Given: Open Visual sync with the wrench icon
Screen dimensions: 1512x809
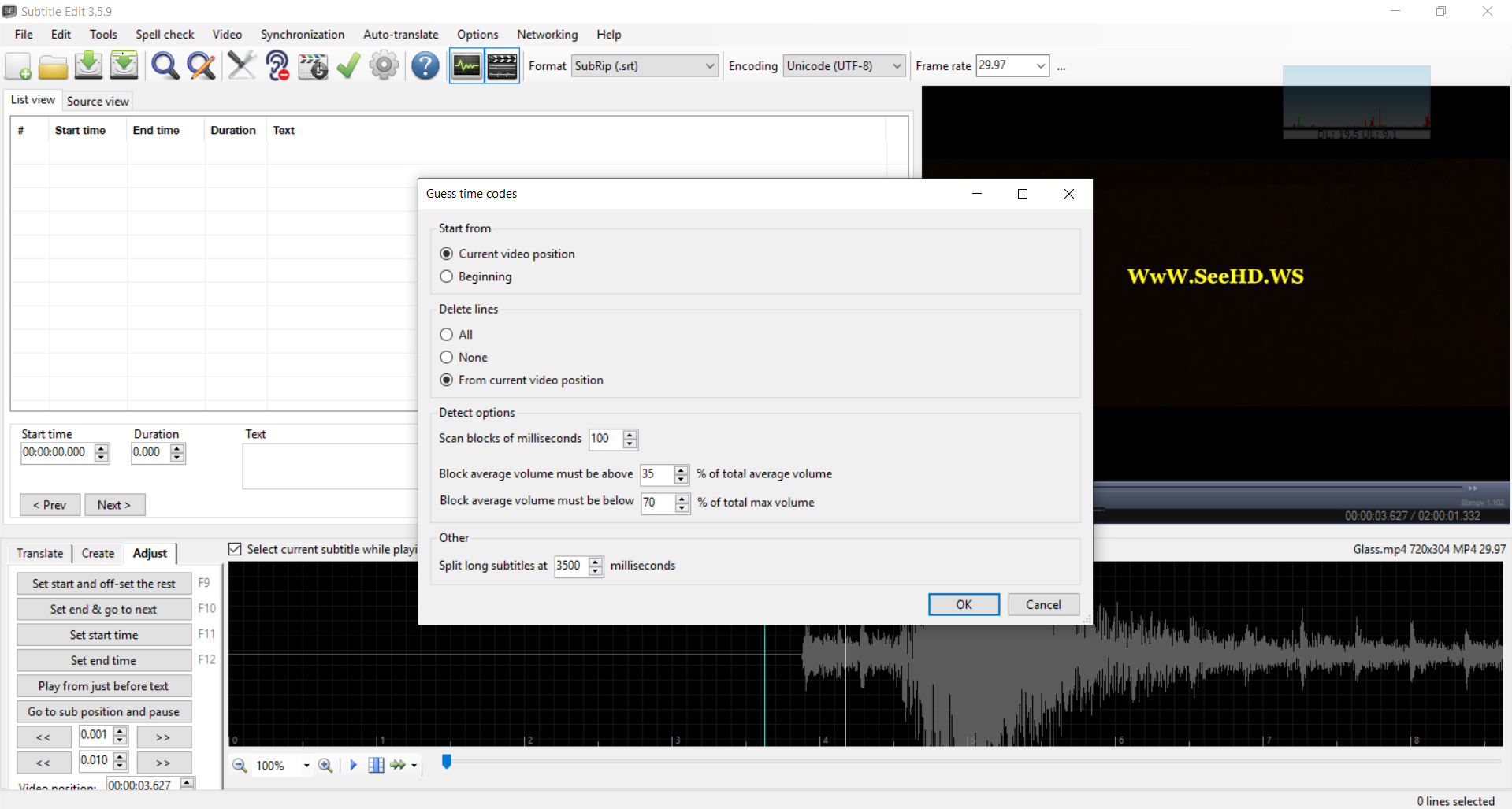Looking at the screenshot, I should click(242, 65).
